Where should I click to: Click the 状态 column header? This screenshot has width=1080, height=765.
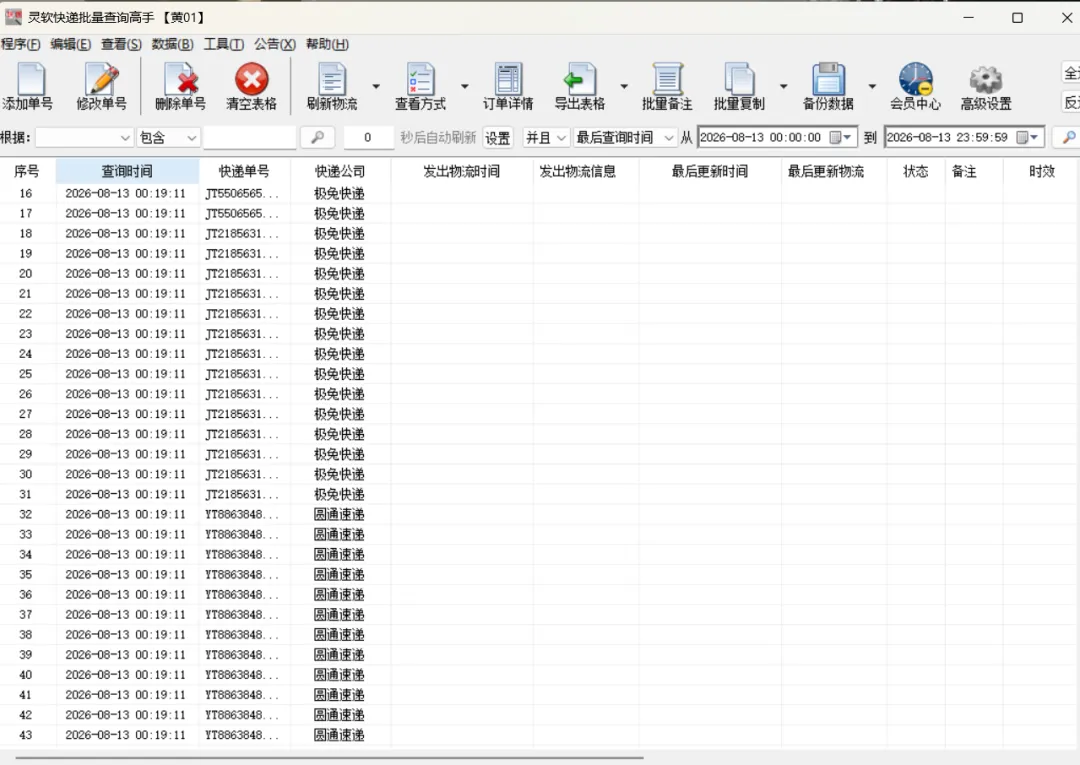tap(915, 171)
